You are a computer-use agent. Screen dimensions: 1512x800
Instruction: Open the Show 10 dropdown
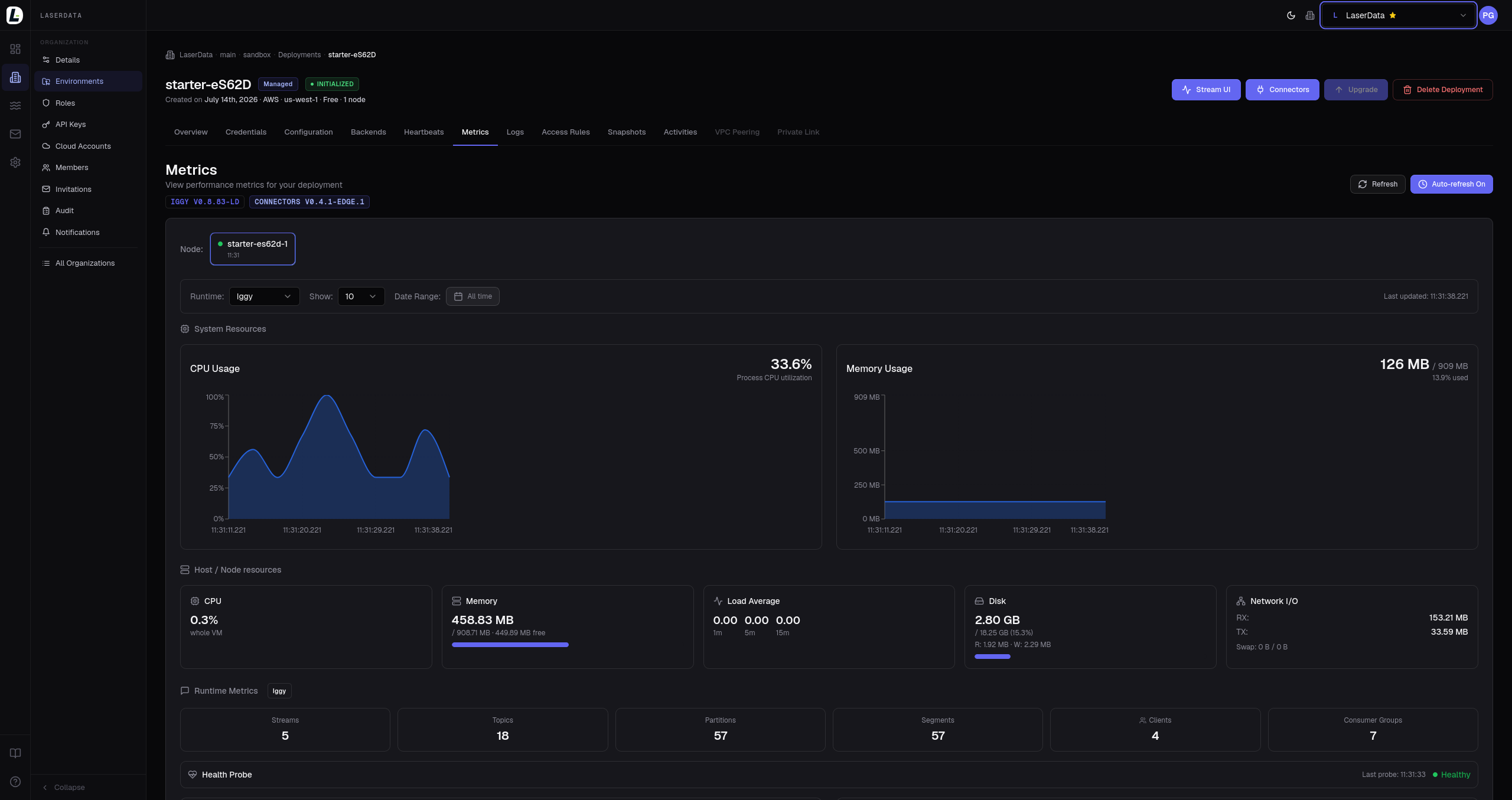tap(361, 296)
